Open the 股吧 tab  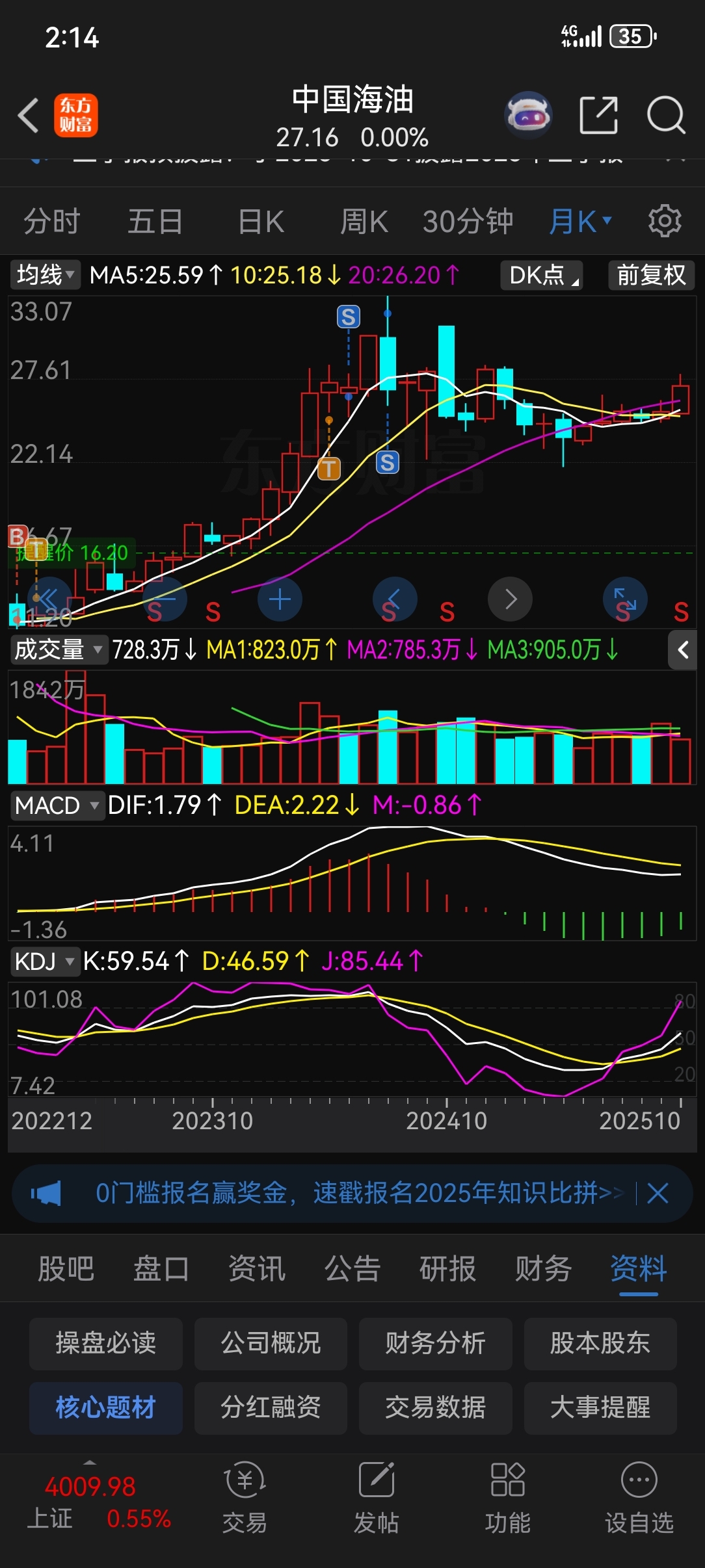[66, 1268]
